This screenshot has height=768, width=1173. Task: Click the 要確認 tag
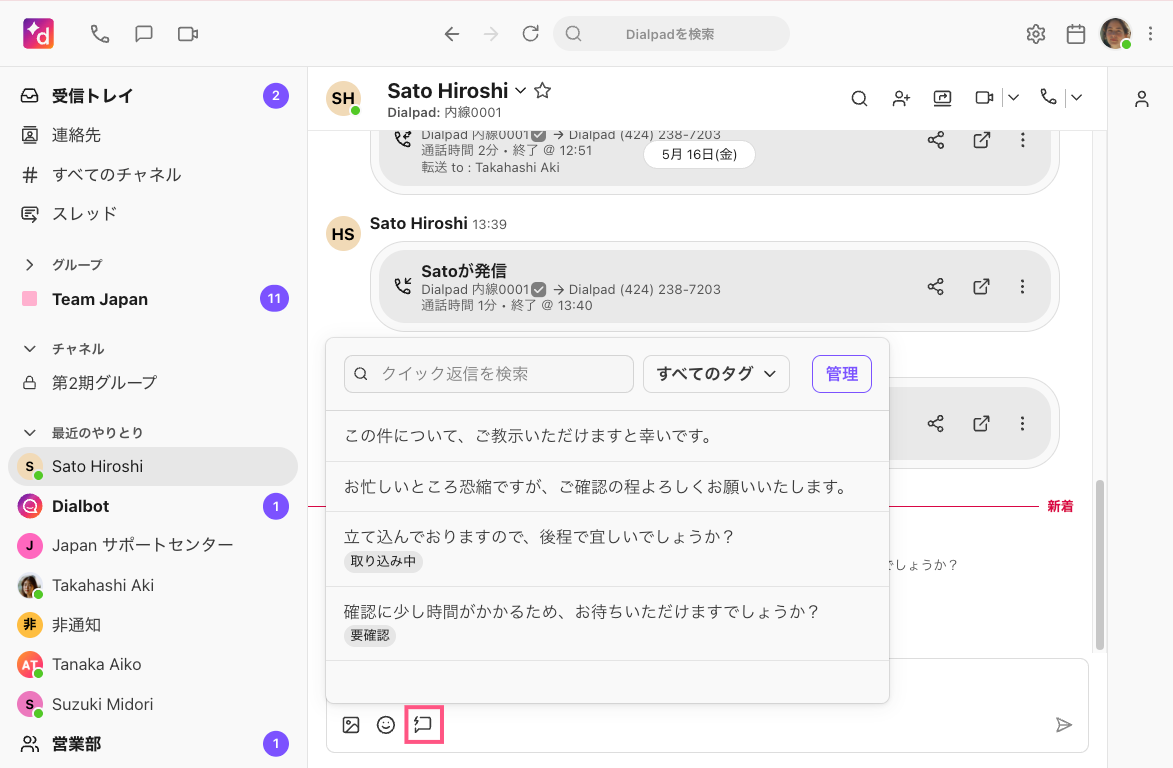click(370, 636)
